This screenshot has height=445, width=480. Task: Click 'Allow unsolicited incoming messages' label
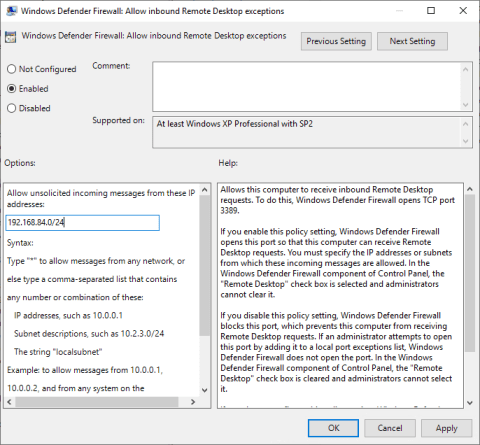tap(101, 198)
